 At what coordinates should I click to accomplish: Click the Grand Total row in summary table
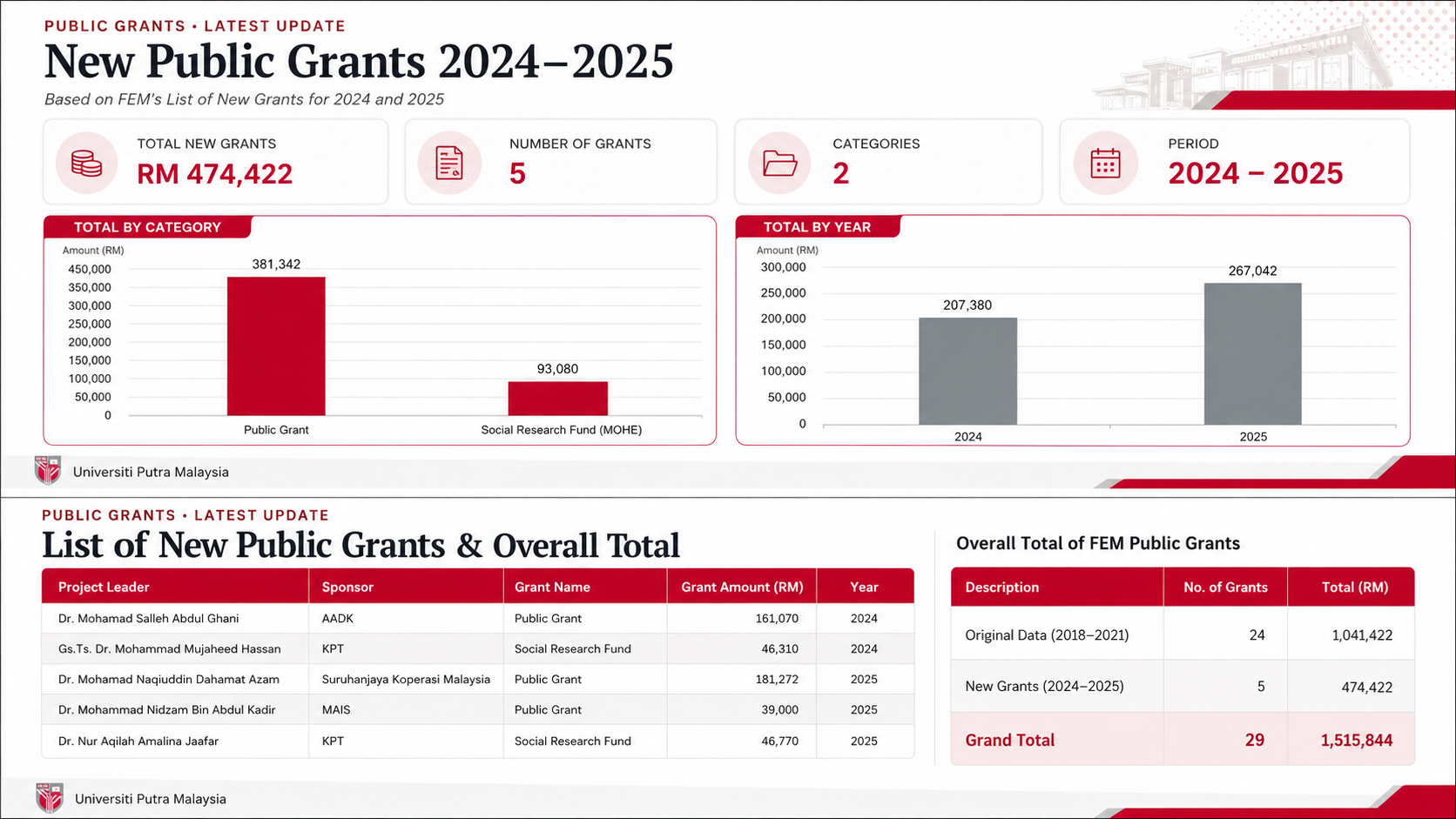pyautogui.click(x=1183, y=740)
